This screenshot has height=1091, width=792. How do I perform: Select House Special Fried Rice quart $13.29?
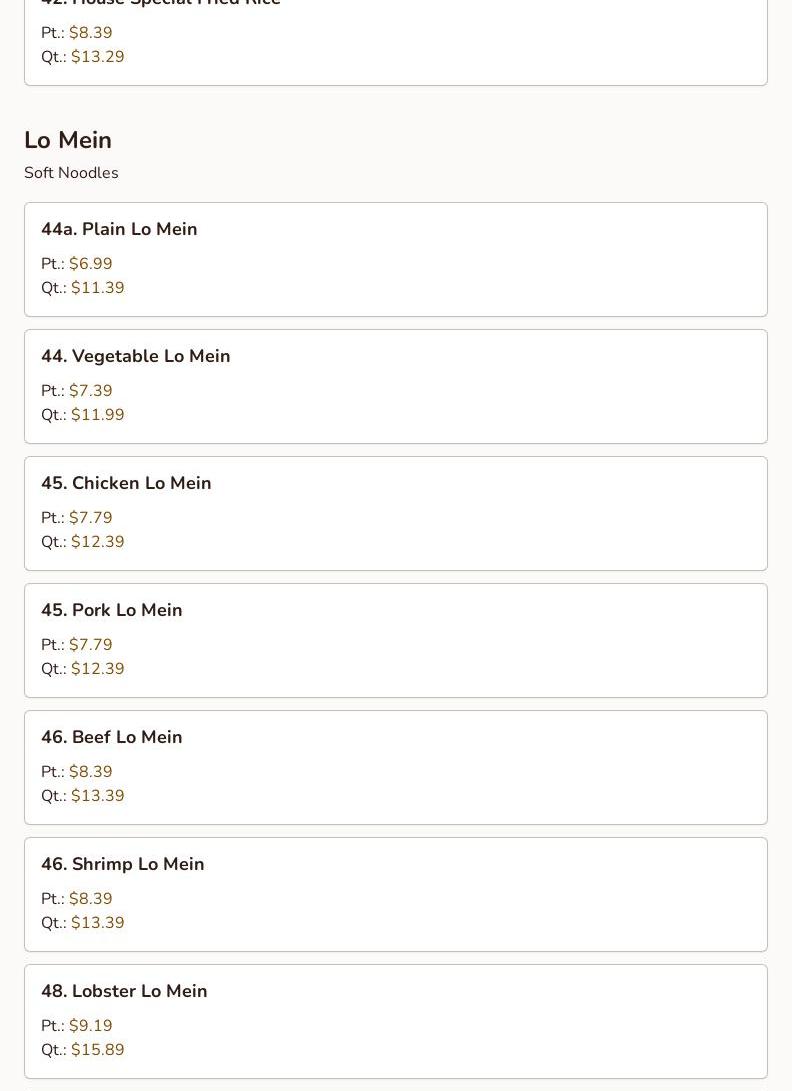pyautogui.click(x=97, y=56)
